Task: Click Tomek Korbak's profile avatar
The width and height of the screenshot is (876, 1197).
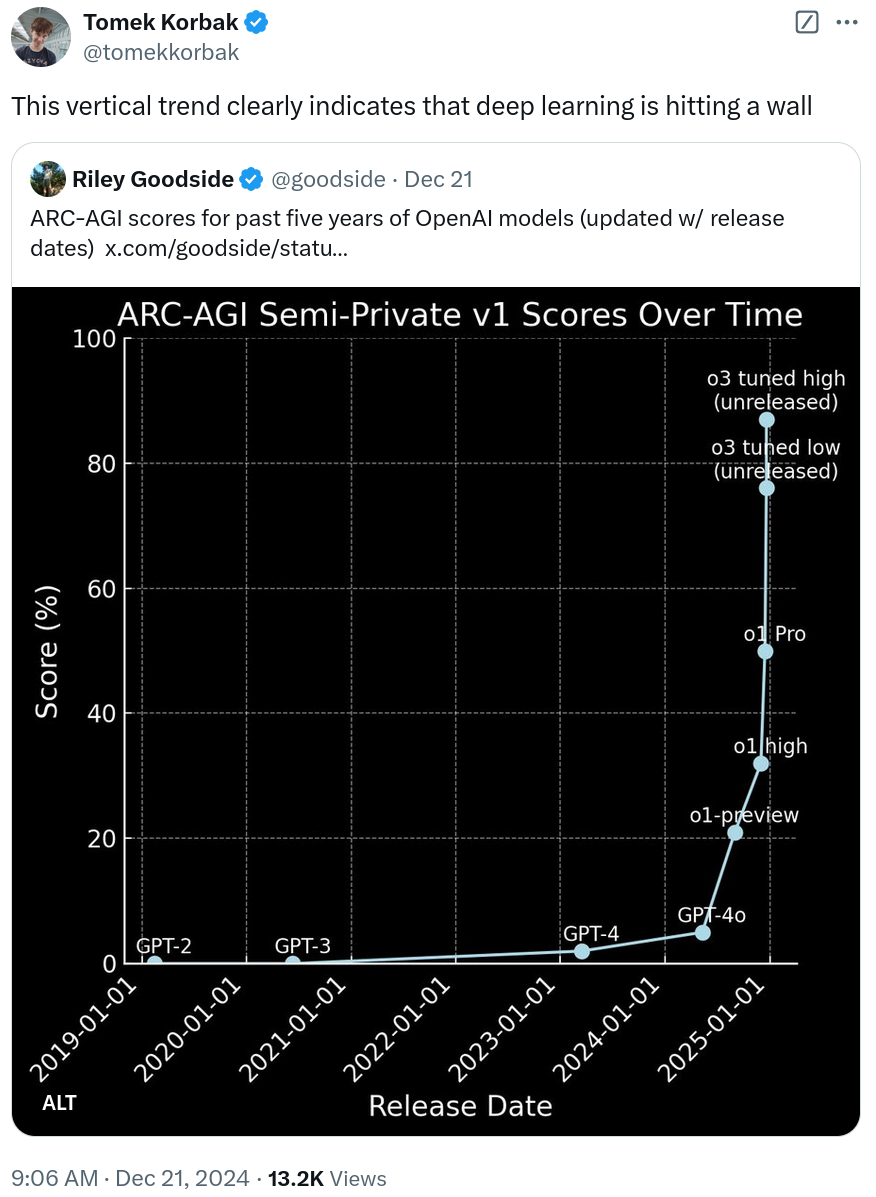Action: 40,37
